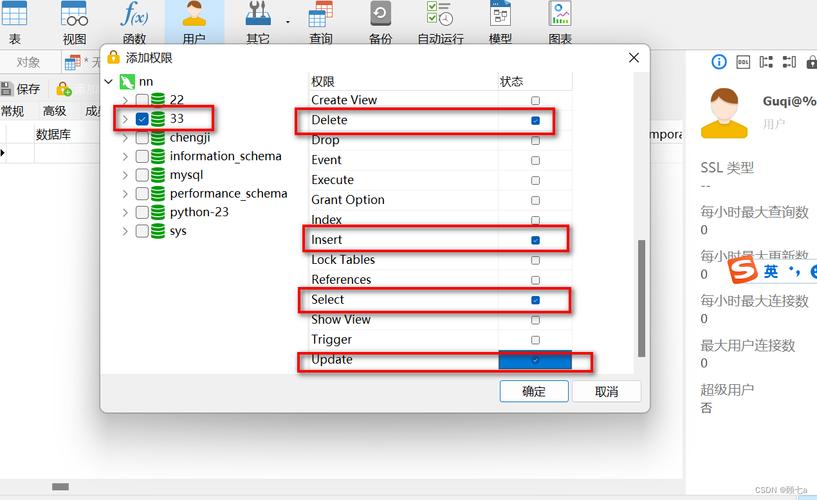
Task: Open the Others (其它) toolbar icon
Action: [258, 23]
